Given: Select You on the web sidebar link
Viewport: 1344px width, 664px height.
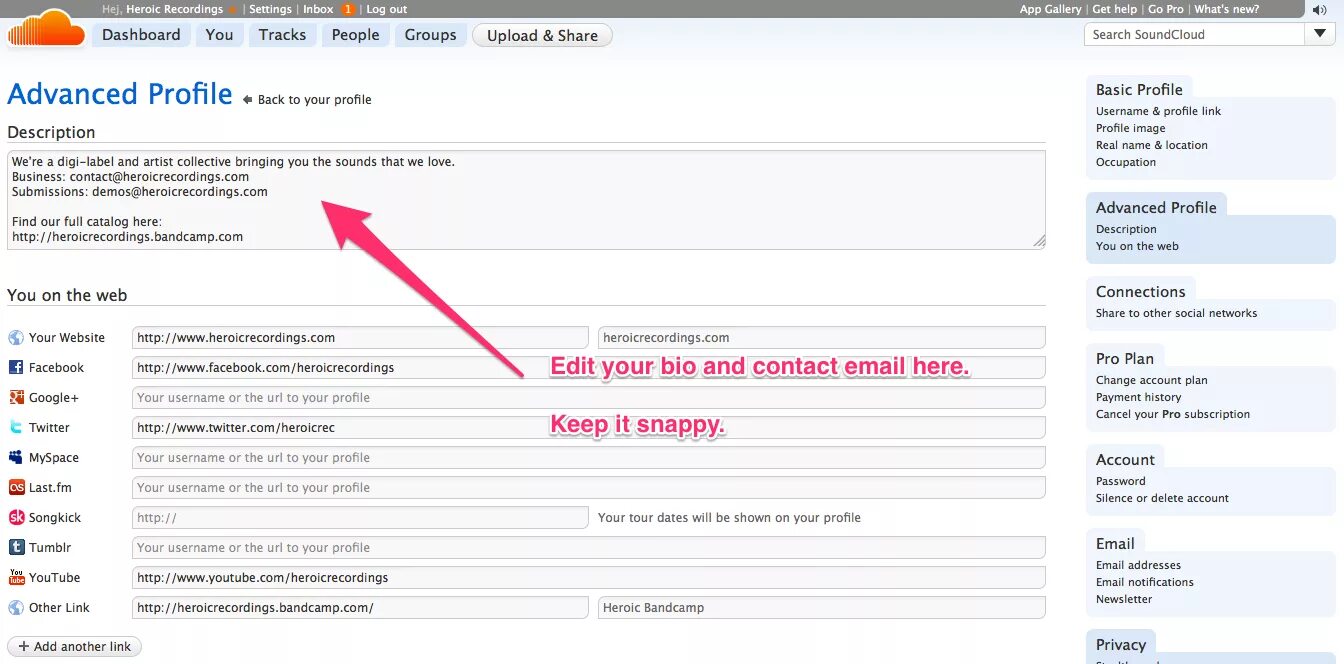Looking at the screenshot, I should [1137, 246].
